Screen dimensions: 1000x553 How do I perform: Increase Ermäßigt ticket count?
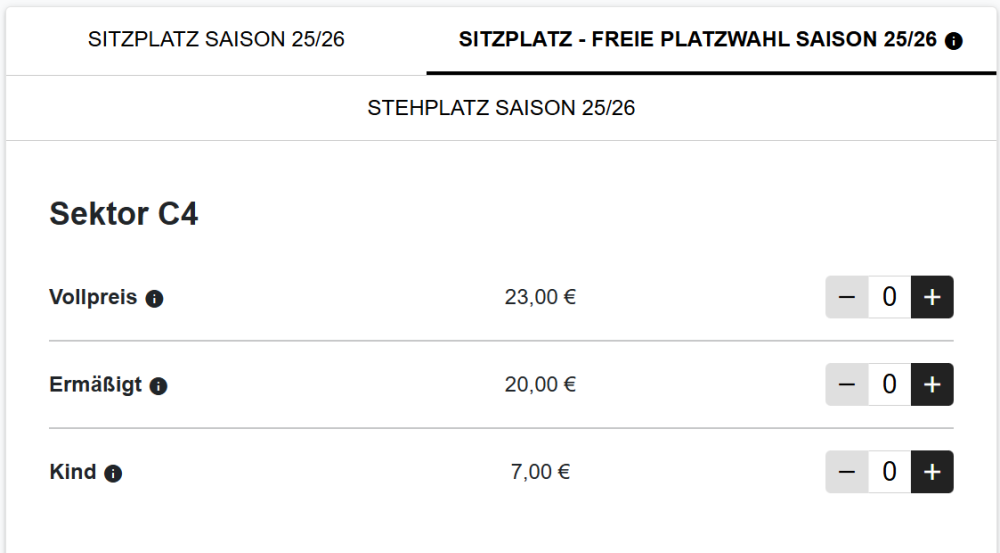(932, 385)
